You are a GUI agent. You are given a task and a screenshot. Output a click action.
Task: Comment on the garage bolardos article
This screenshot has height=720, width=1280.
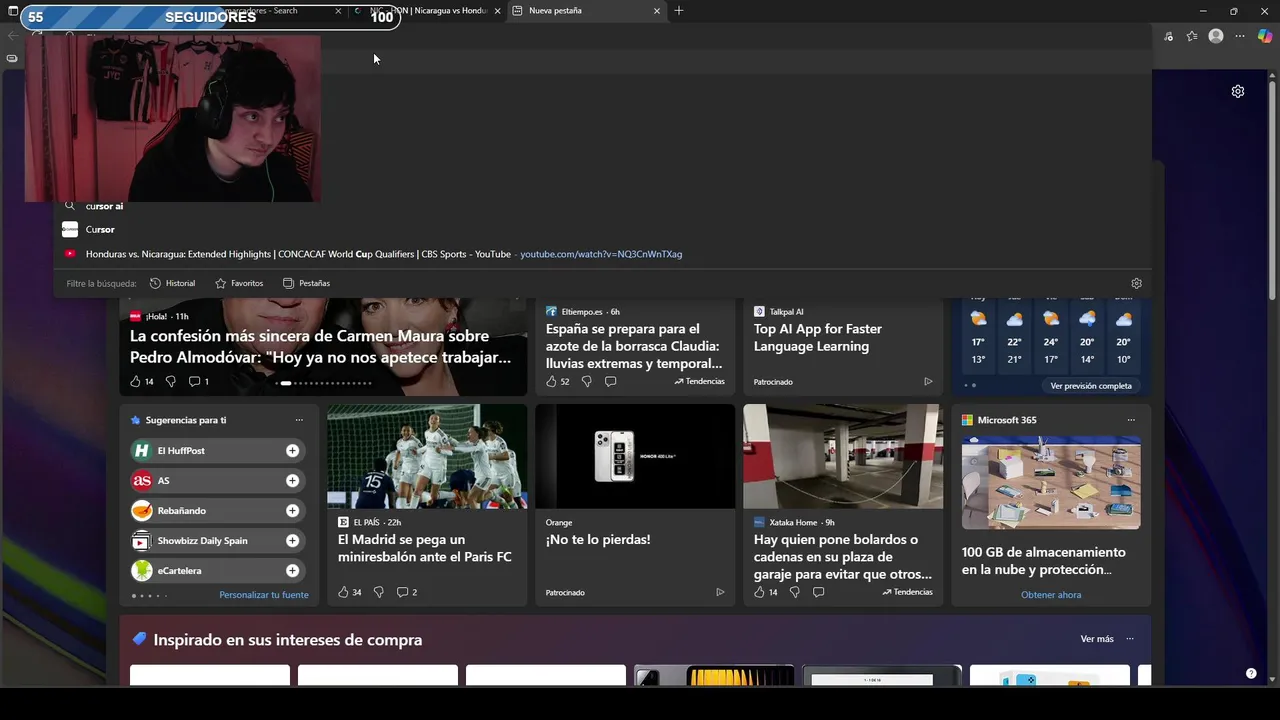pyautogui.click(x=818, y=592)
